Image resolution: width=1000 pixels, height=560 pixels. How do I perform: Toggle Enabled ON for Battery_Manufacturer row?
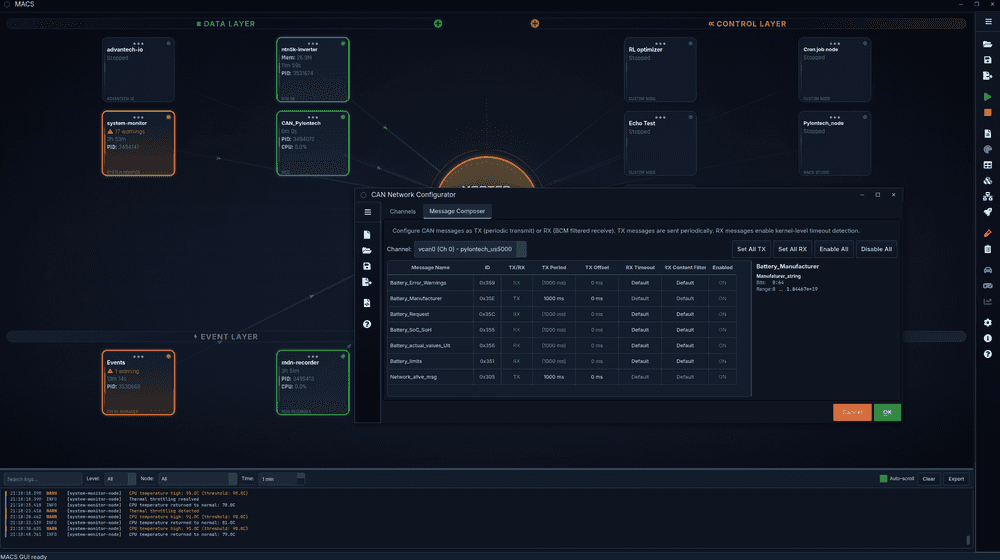pos(723,298)
